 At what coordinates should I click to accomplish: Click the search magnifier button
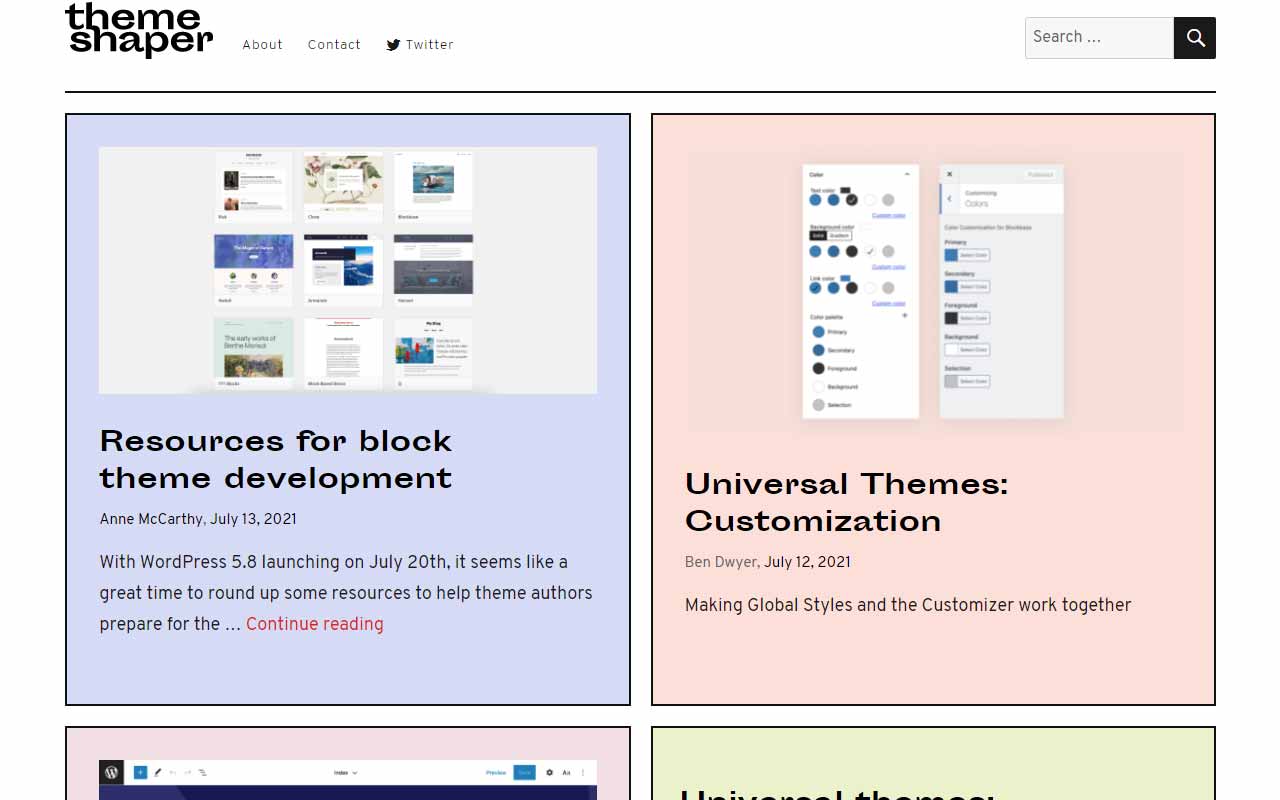1195,38
